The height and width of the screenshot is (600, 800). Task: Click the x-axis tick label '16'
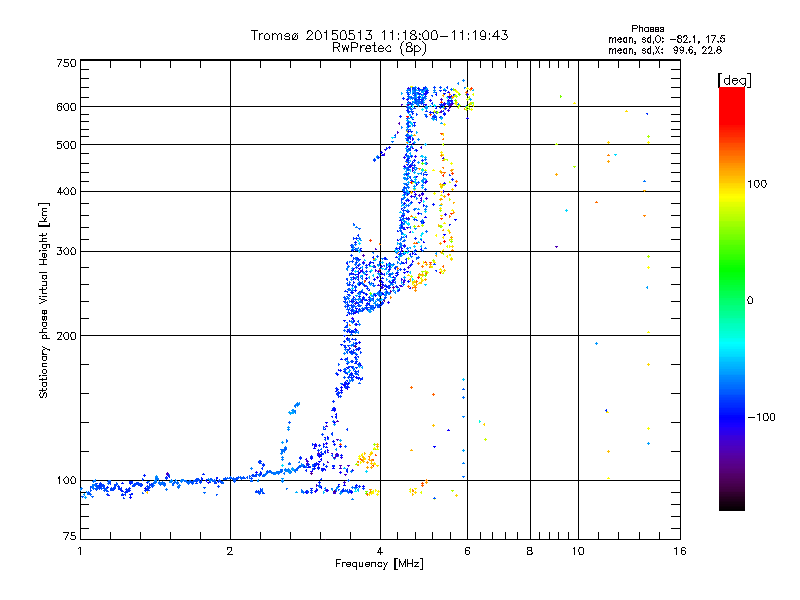(x=680, y=551)
